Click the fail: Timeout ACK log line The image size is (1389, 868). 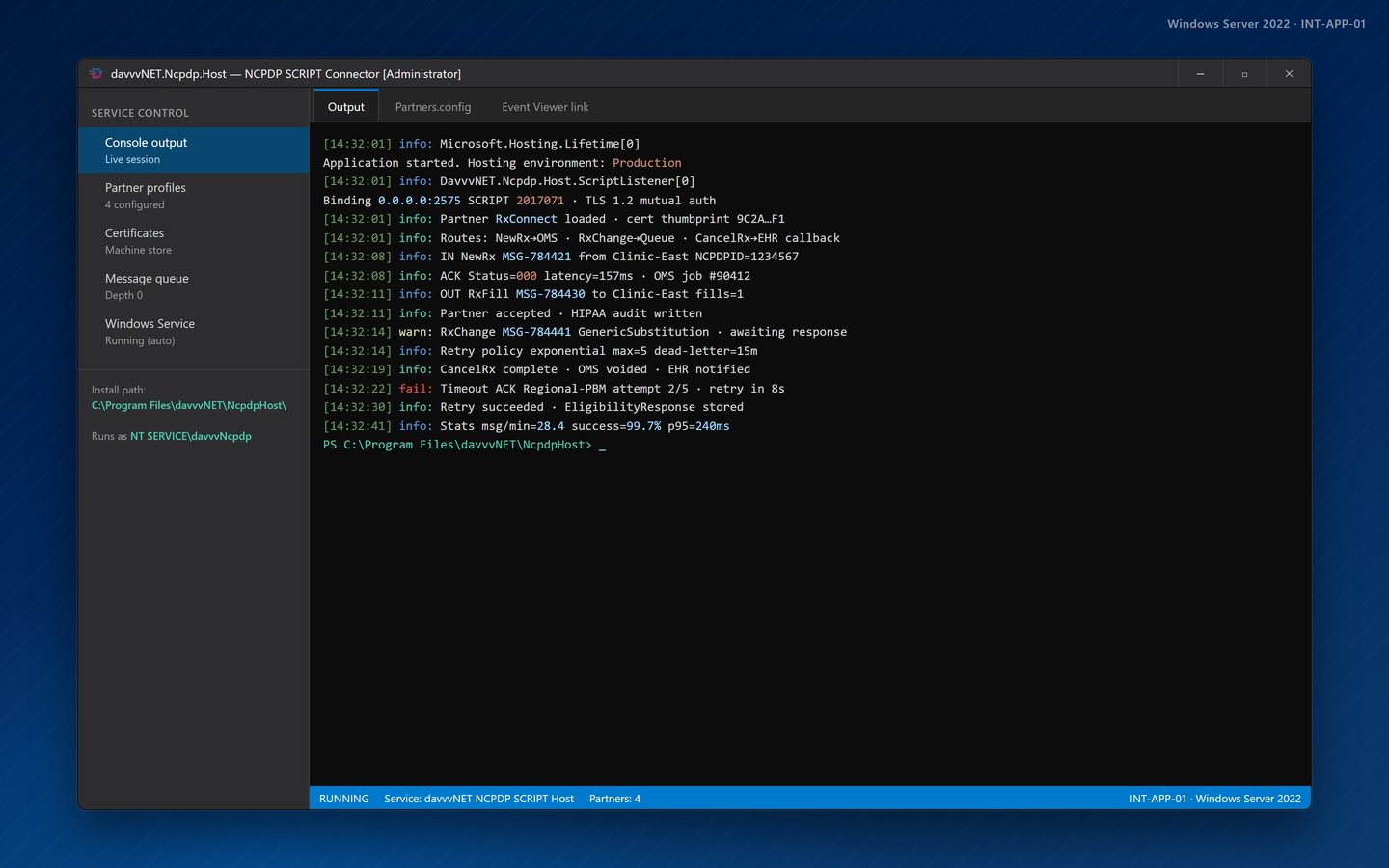coord(554,389)
